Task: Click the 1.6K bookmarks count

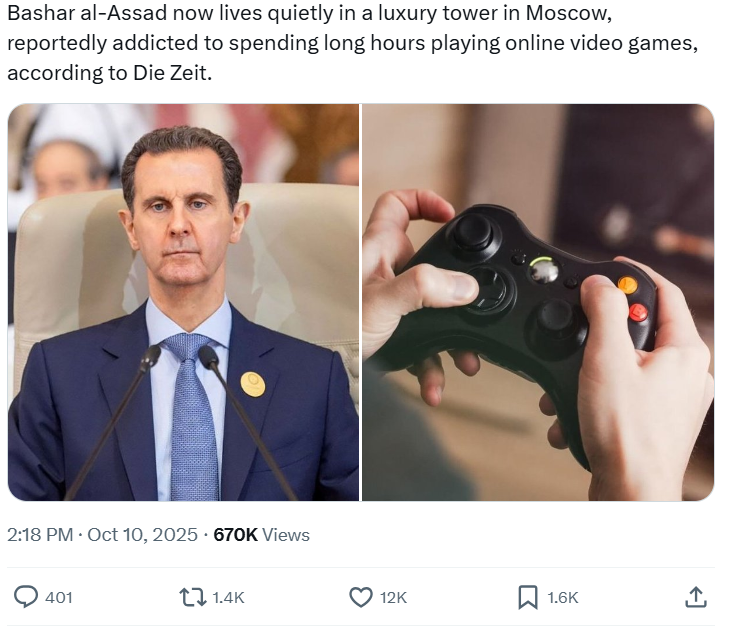Action: (562, 598)
